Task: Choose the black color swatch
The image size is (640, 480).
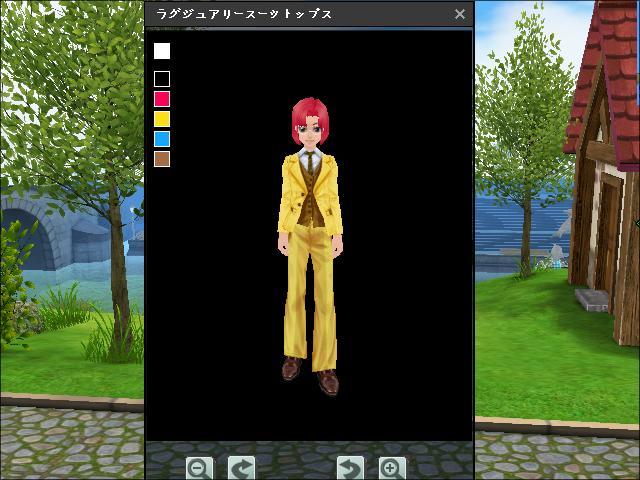Action: 162,79
